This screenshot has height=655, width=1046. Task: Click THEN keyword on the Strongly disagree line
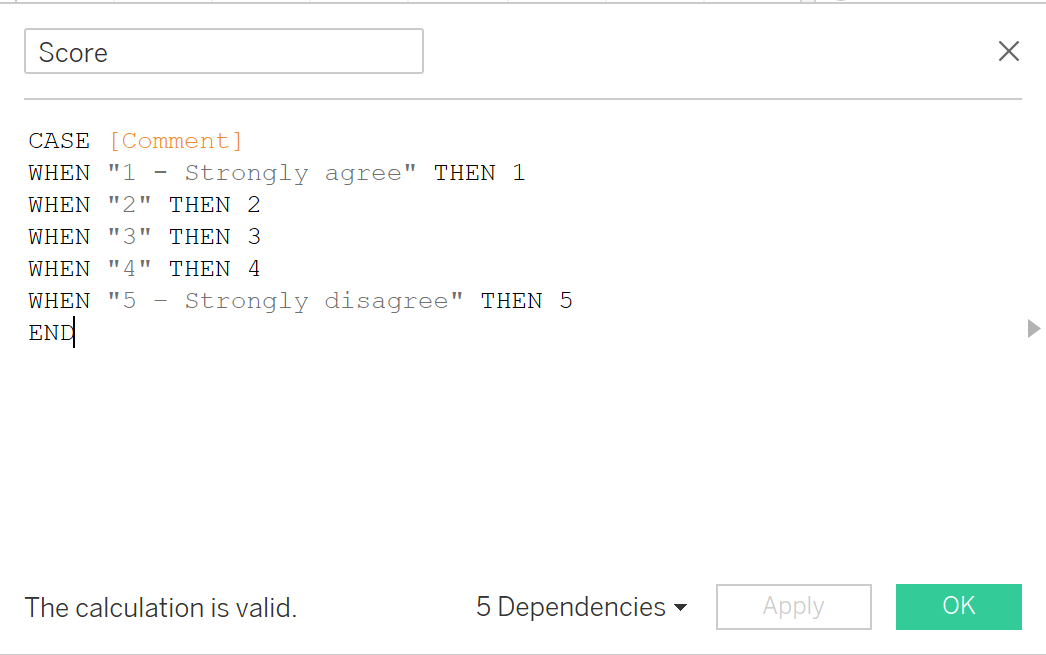[x=511, y=301]
